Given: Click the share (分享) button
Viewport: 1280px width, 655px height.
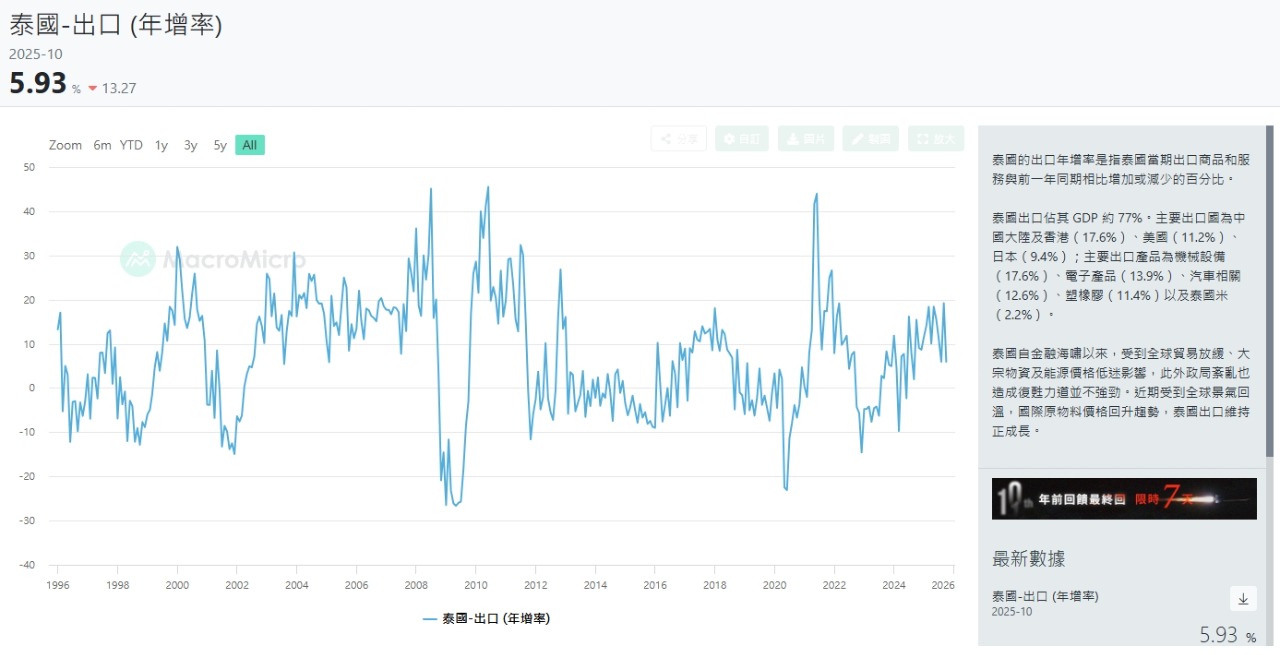Looking at the screenshot, I should click(x=679, y=139).
